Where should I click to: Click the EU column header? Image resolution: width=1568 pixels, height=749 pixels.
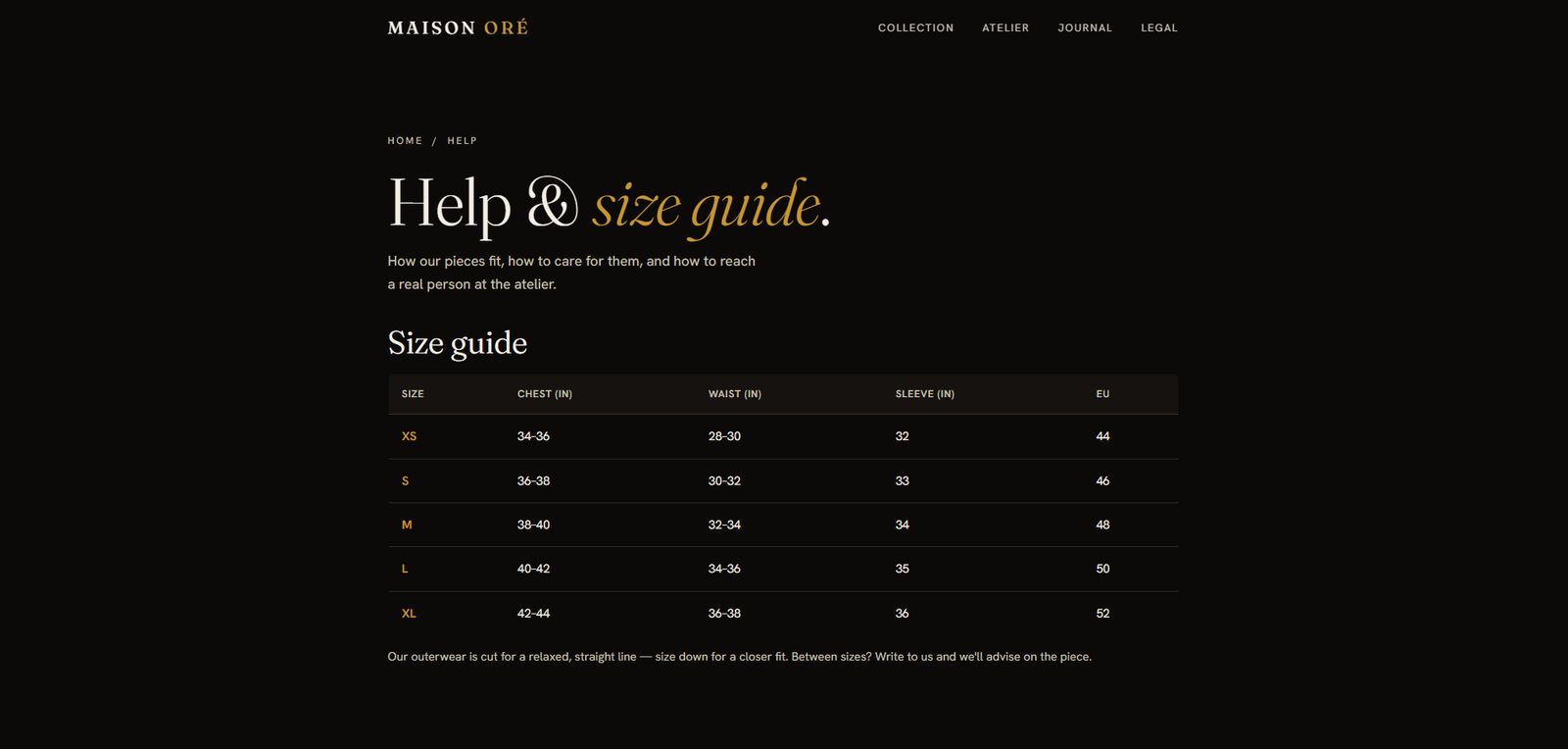(1102, 394)
